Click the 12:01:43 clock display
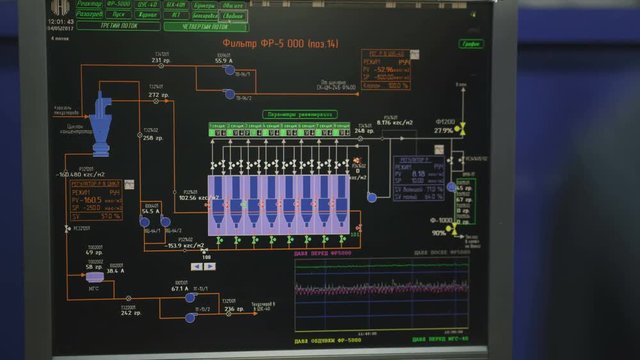Viewport: 640px width, 360px height. point(61,22)
